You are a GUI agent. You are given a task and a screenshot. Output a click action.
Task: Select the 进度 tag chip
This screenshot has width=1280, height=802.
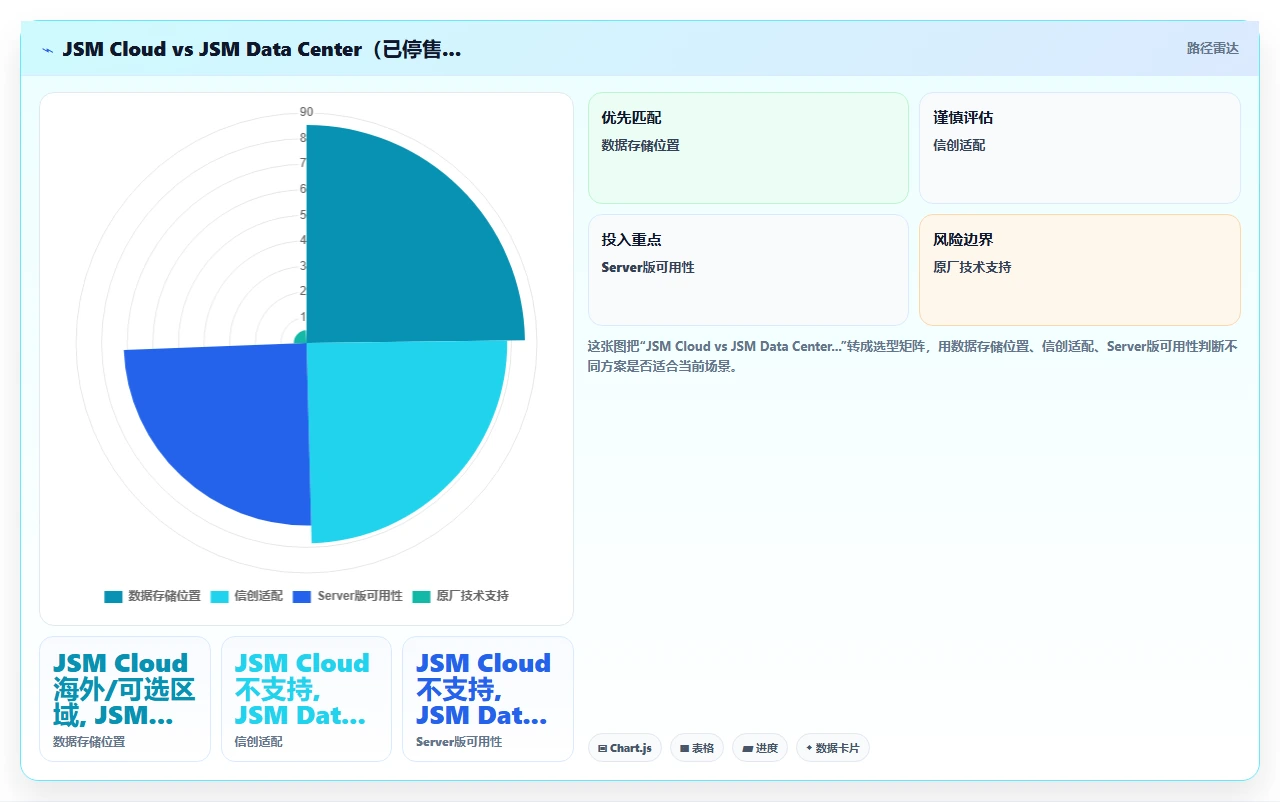coord(760,748)
